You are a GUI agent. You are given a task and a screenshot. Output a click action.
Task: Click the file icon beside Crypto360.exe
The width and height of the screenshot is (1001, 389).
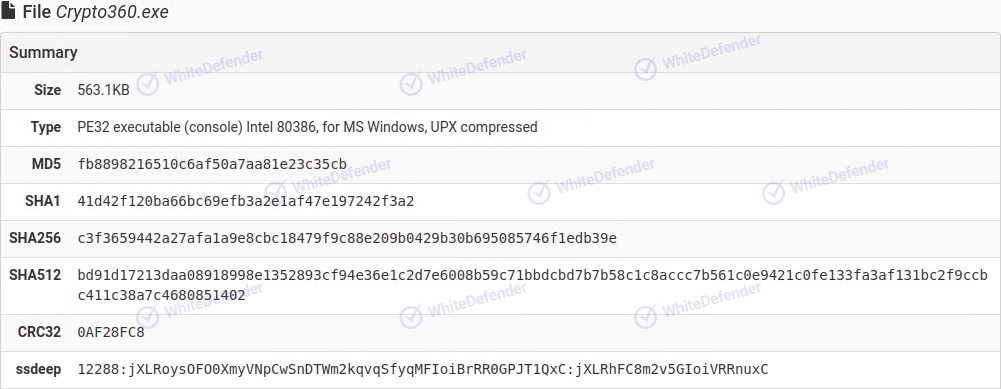pos(8,11)
